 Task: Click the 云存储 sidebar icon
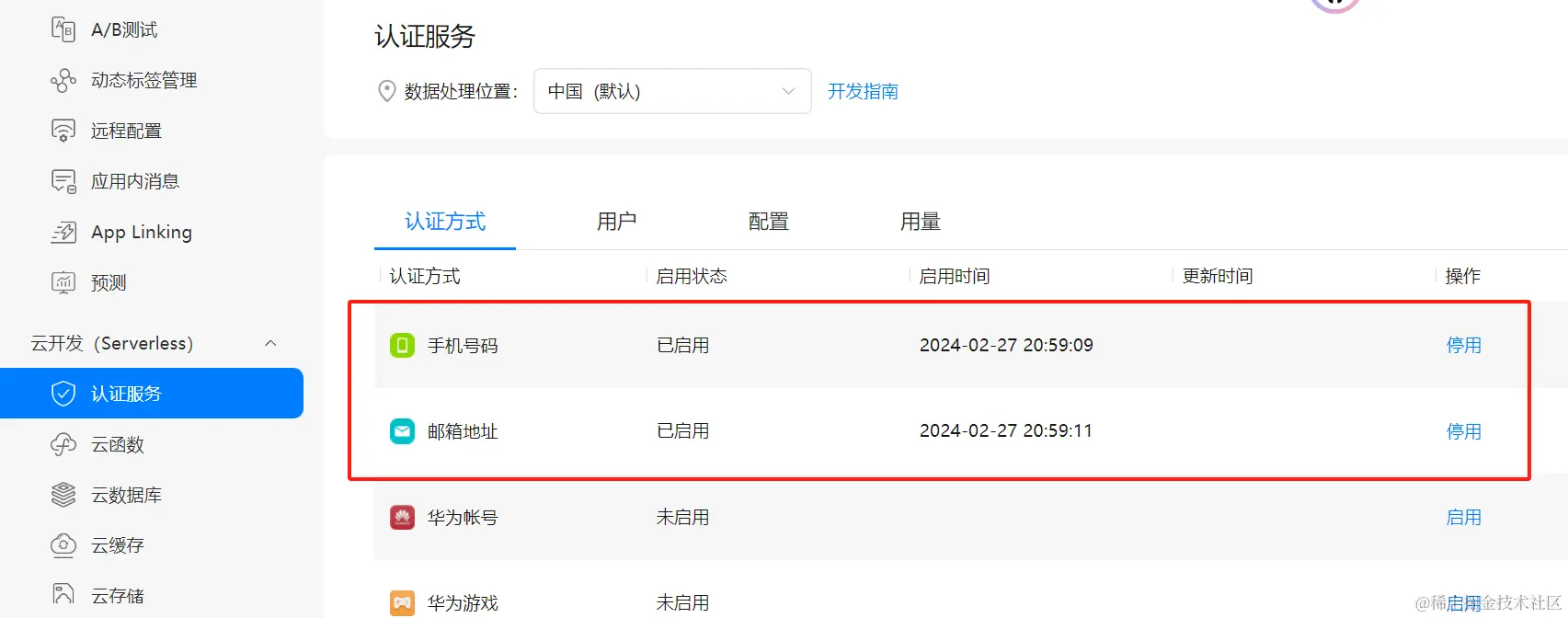63,595
